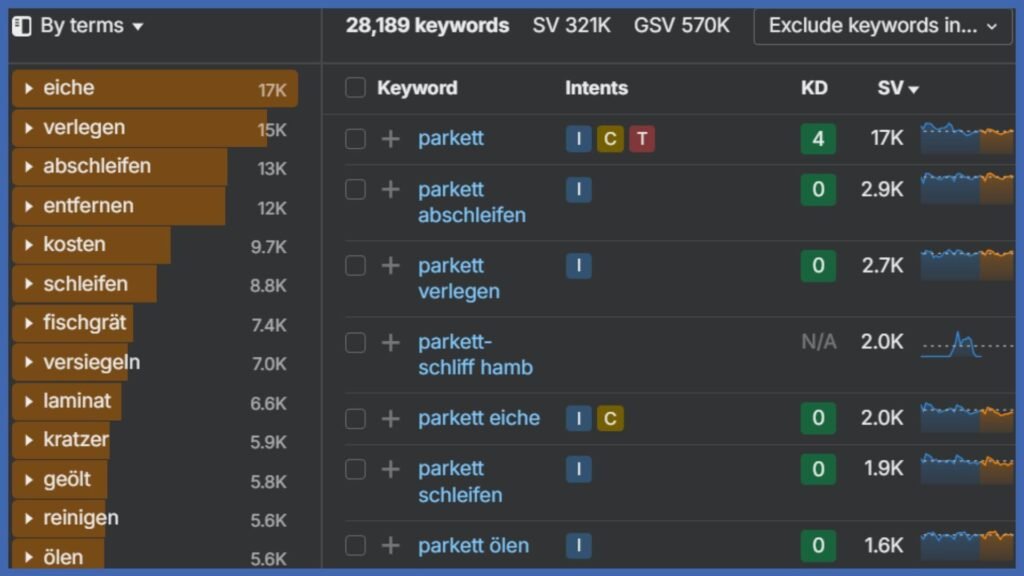
Task: Click the Commercial 'C' badge for 'parkett eiche'
Action: 610,418
